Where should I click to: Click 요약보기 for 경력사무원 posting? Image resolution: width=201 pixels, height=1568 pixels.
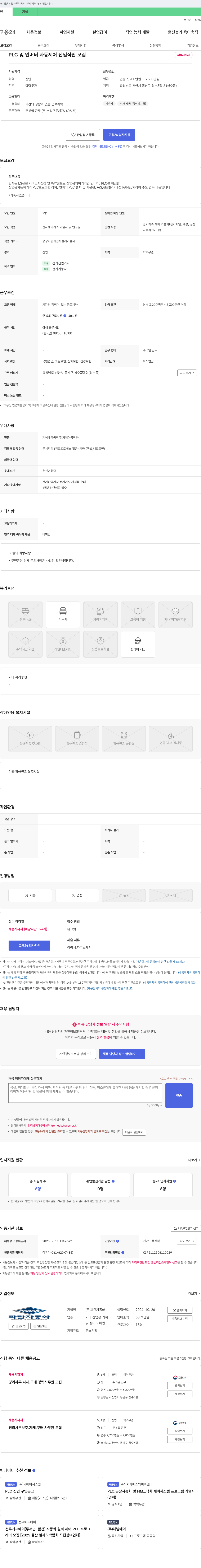tap(180, 1385)
